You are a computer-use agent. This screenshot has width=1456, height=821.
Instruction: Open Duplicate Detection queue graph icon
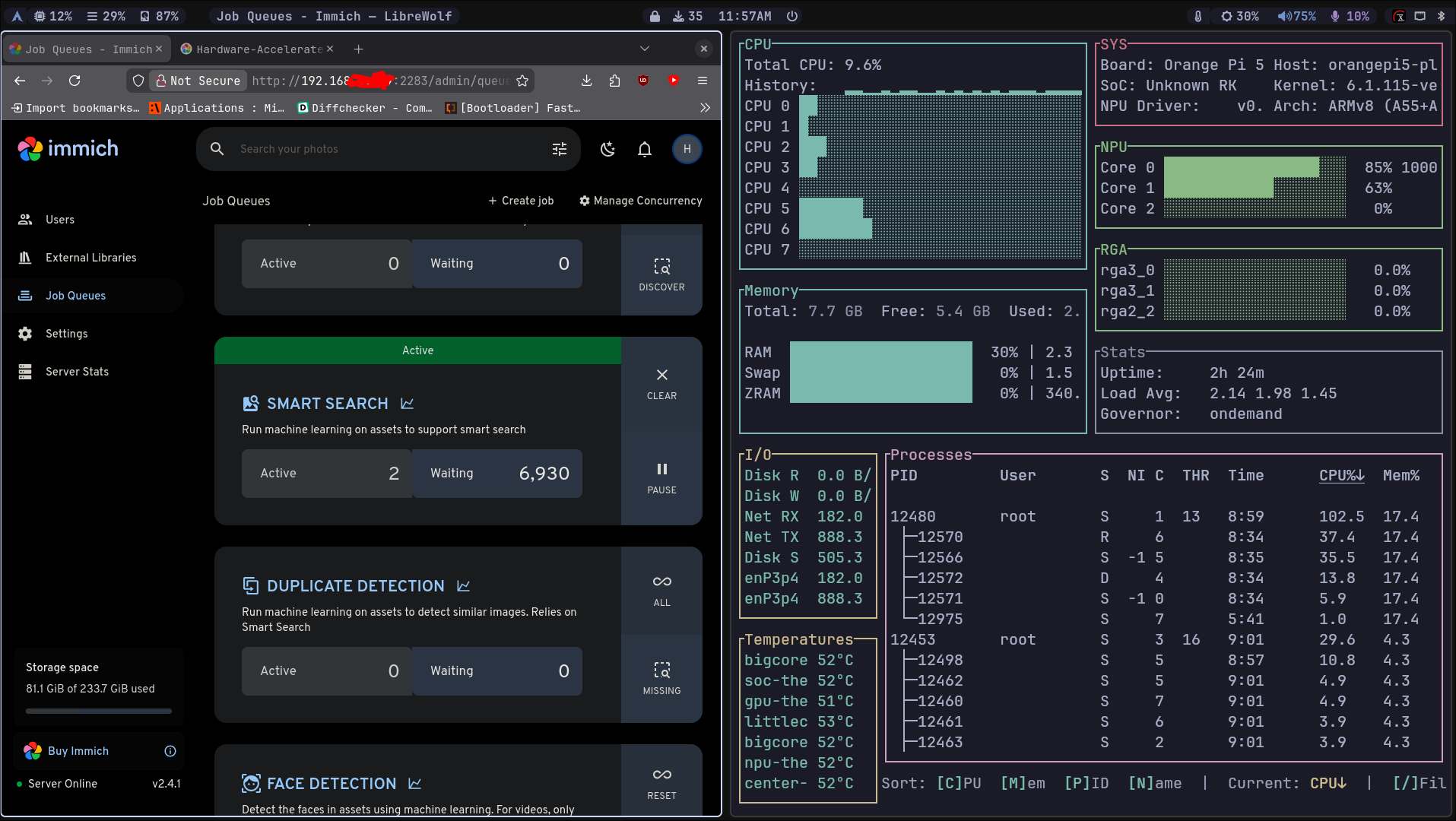pyautogui.click(x=464, y=586)
